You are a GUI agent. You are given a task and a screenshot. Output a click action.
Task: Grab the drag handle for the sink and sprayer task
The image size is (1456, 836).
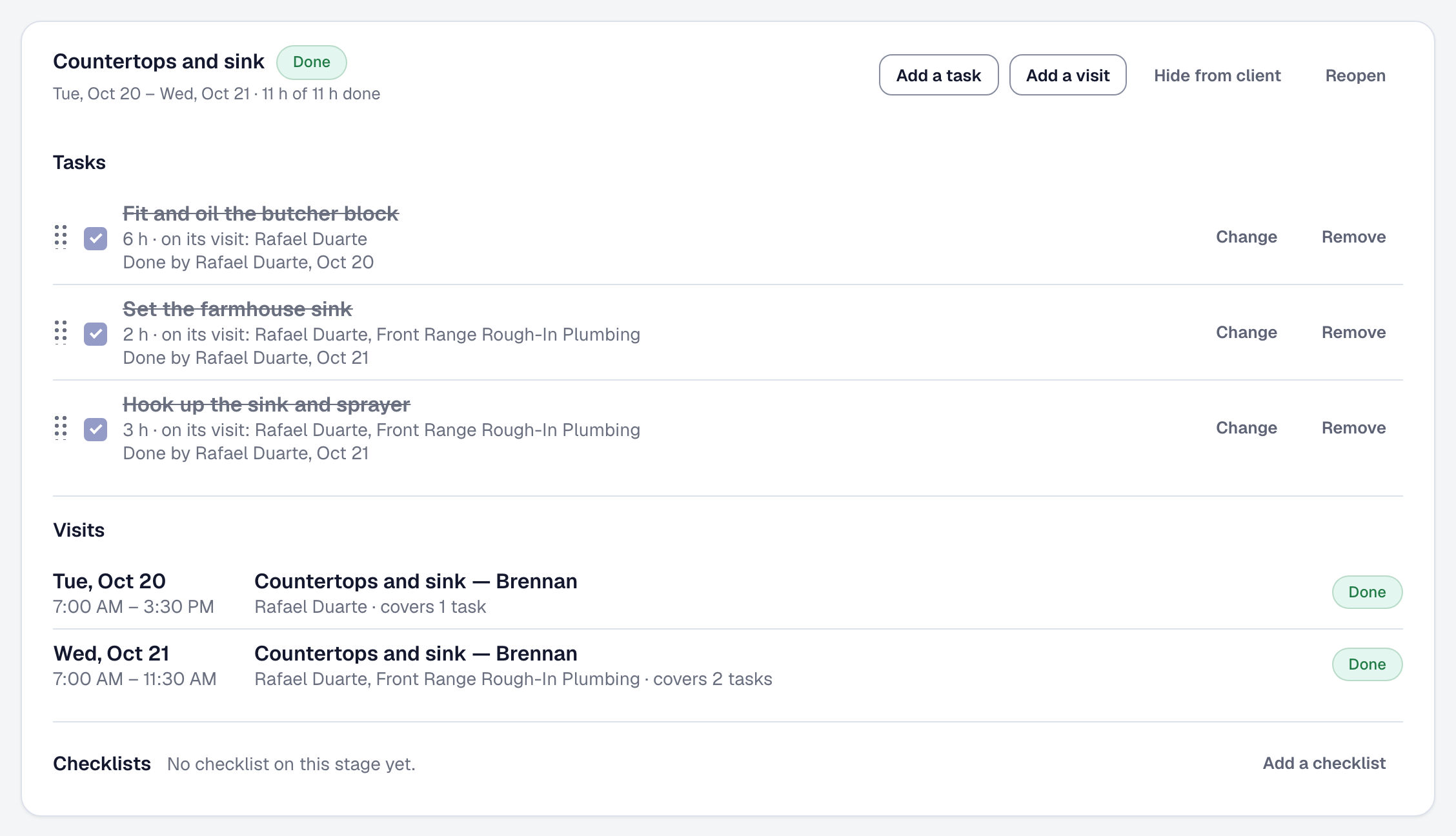61,428
